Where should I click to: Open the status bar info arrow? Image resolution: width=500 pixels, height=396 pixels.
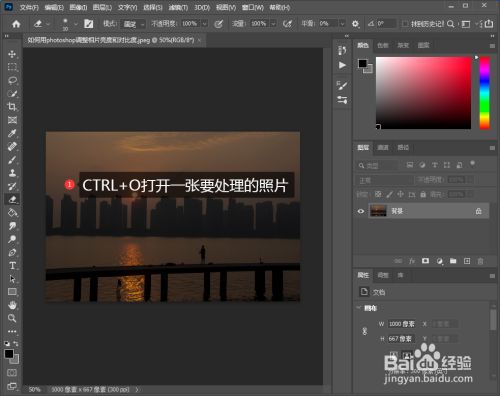[x=137, y=389]
